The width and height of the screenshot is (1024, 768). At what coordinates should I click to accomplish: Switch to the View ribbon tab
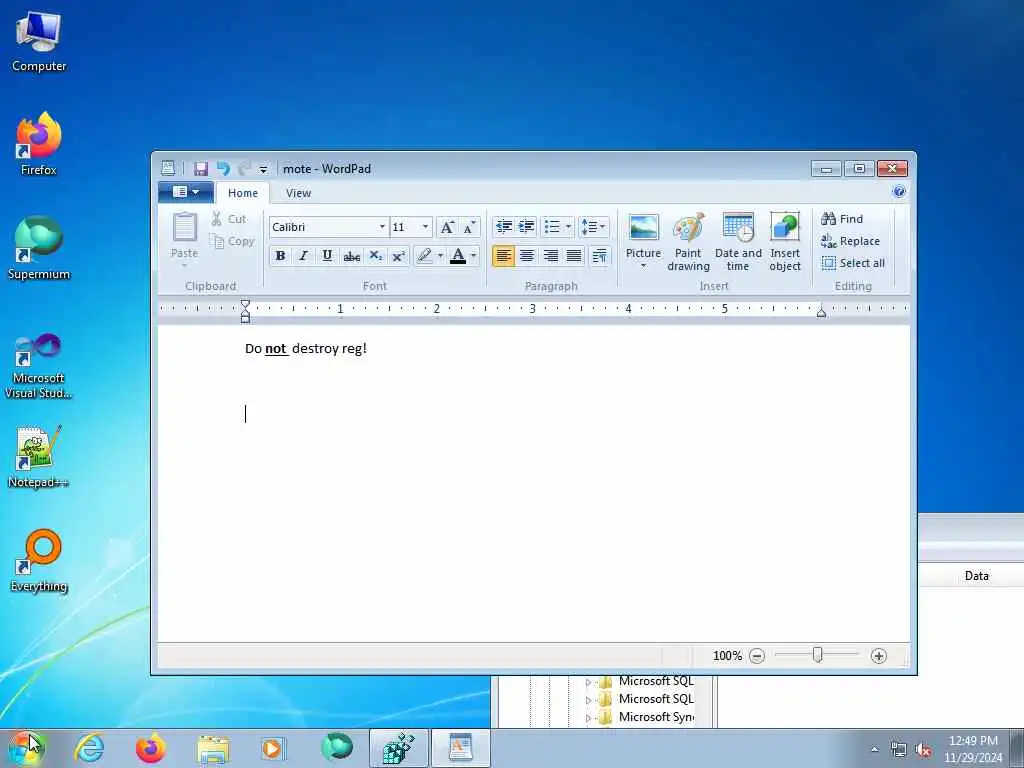click(x=298, y=193)
